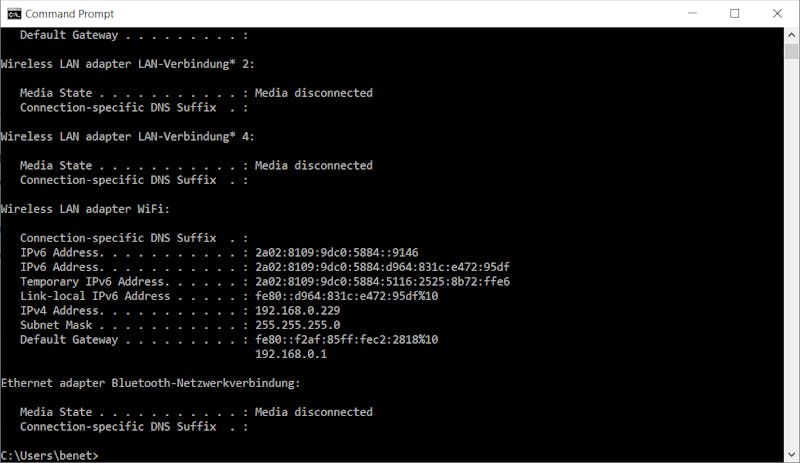Maximize the Command Prompt window
The image size is (800, 463).
(734, 13)
